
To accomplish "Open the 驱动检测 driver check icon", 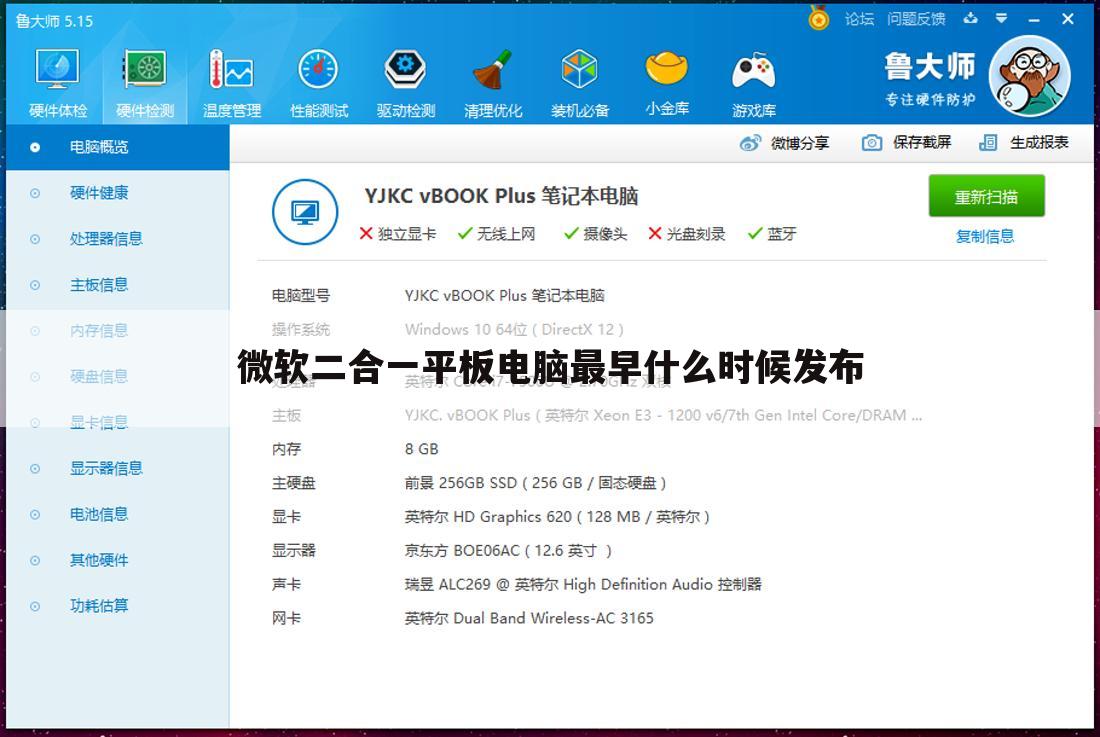I will pos(405,70).
